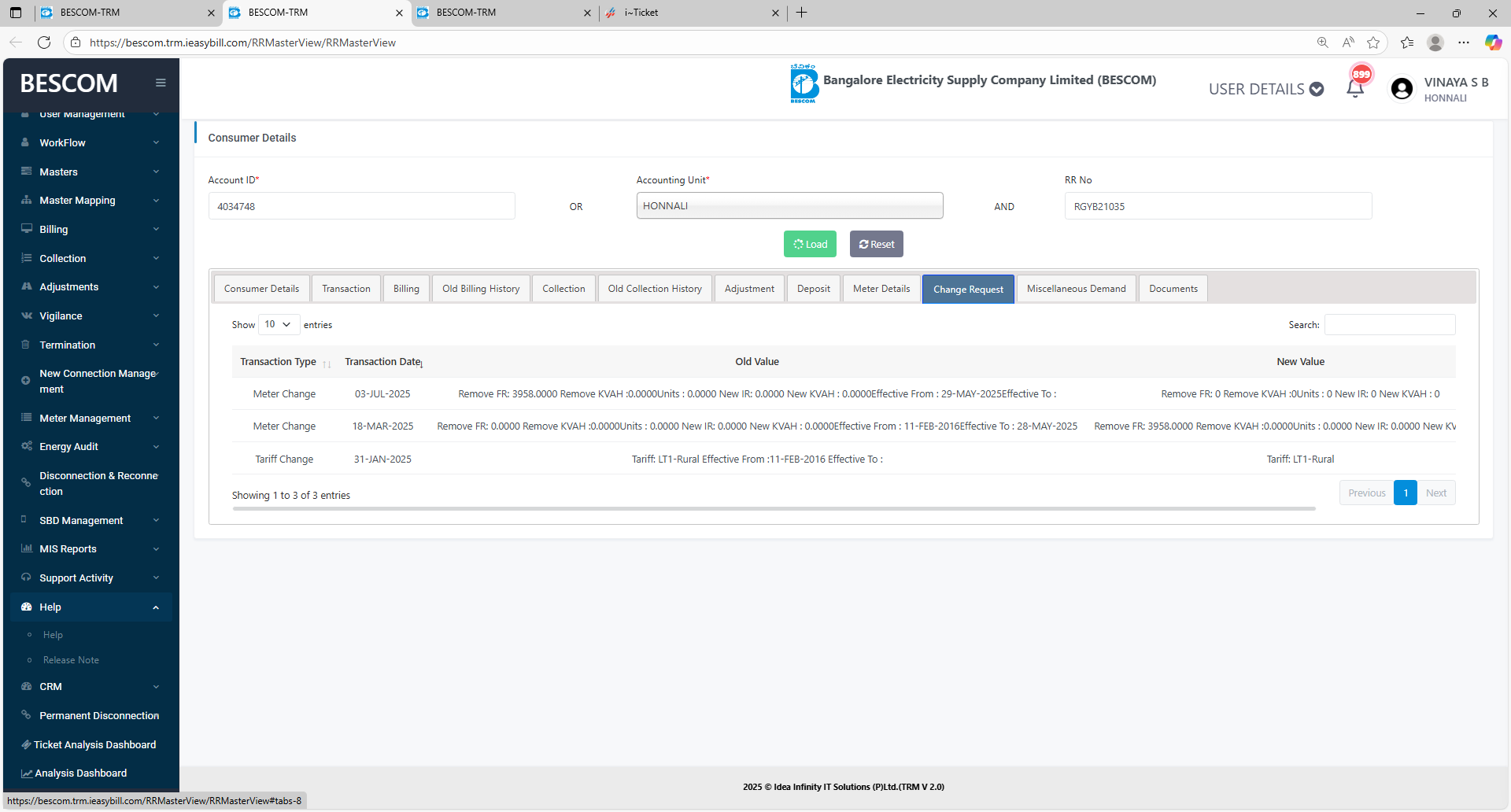Click the browser account profile icon
This screenshot has height=812, width=1511.
(1435, 42)
